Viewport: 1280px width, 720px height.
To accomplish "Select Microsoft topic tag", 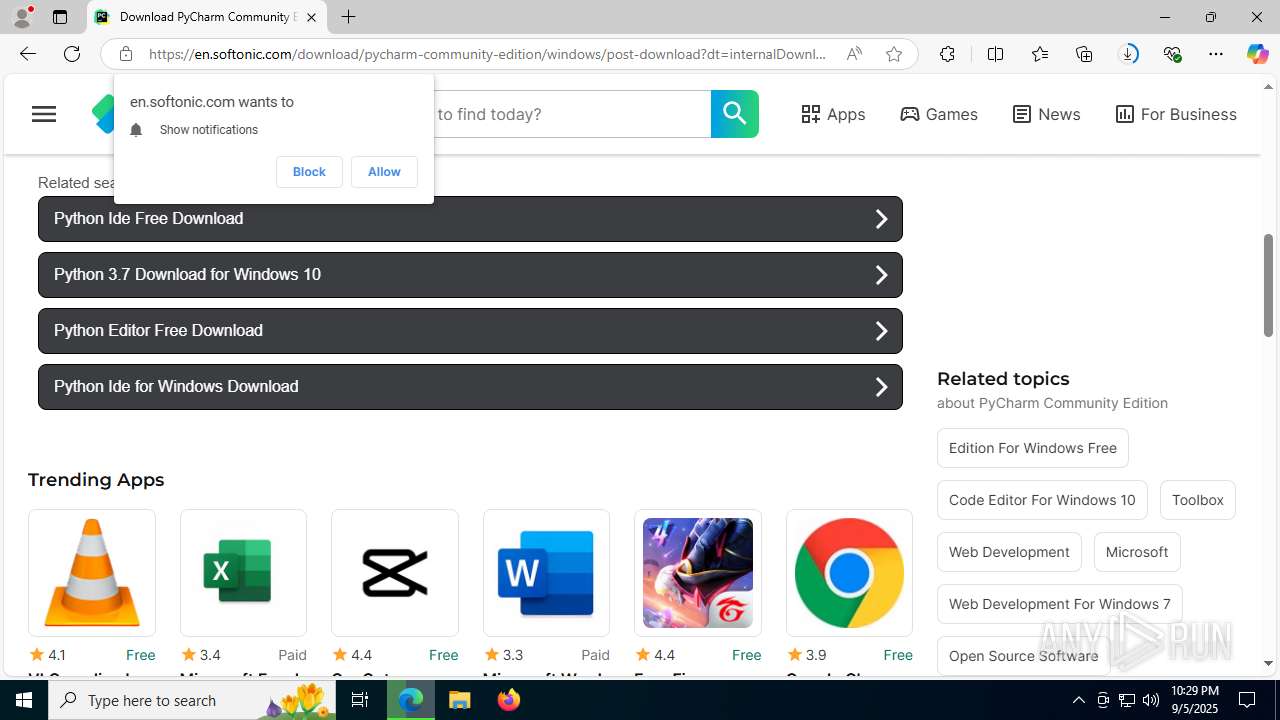I will point(1137,552).
